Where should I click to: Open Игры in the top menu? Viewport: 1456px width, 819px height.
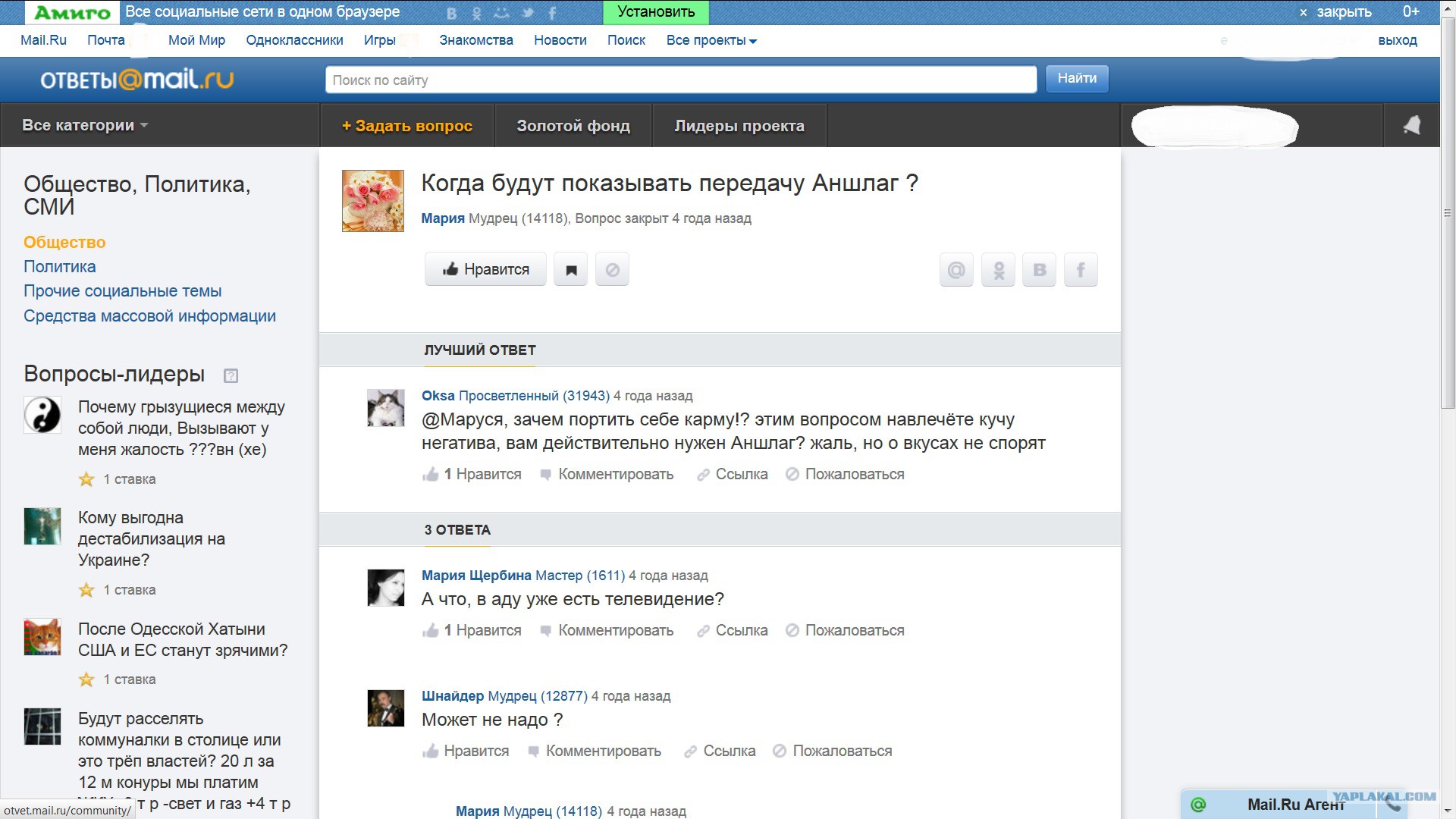point(380,41)
